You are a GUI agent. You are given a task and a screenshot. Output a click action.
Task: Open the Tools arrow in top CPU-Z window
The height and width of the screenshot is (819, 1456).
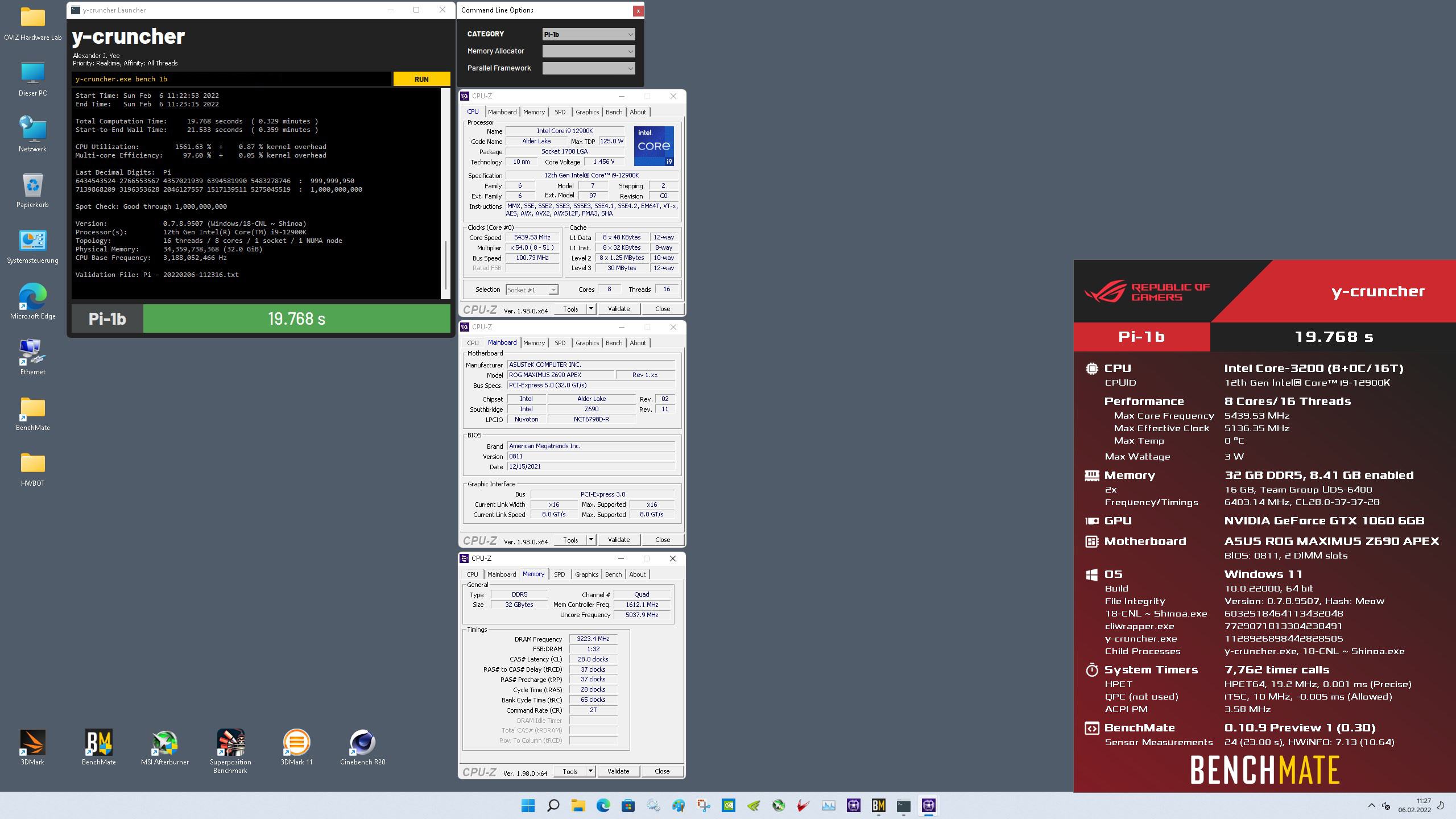click(591, 309)
